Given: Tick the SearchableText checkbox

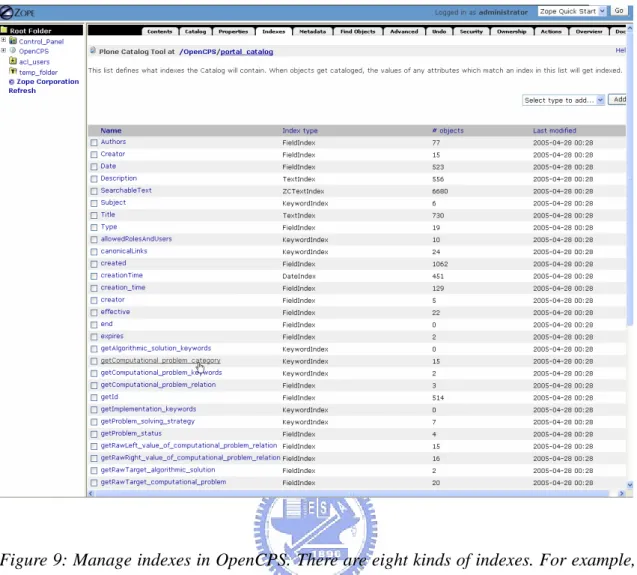Looking at the screenshot, I should [x=94, y=191].
